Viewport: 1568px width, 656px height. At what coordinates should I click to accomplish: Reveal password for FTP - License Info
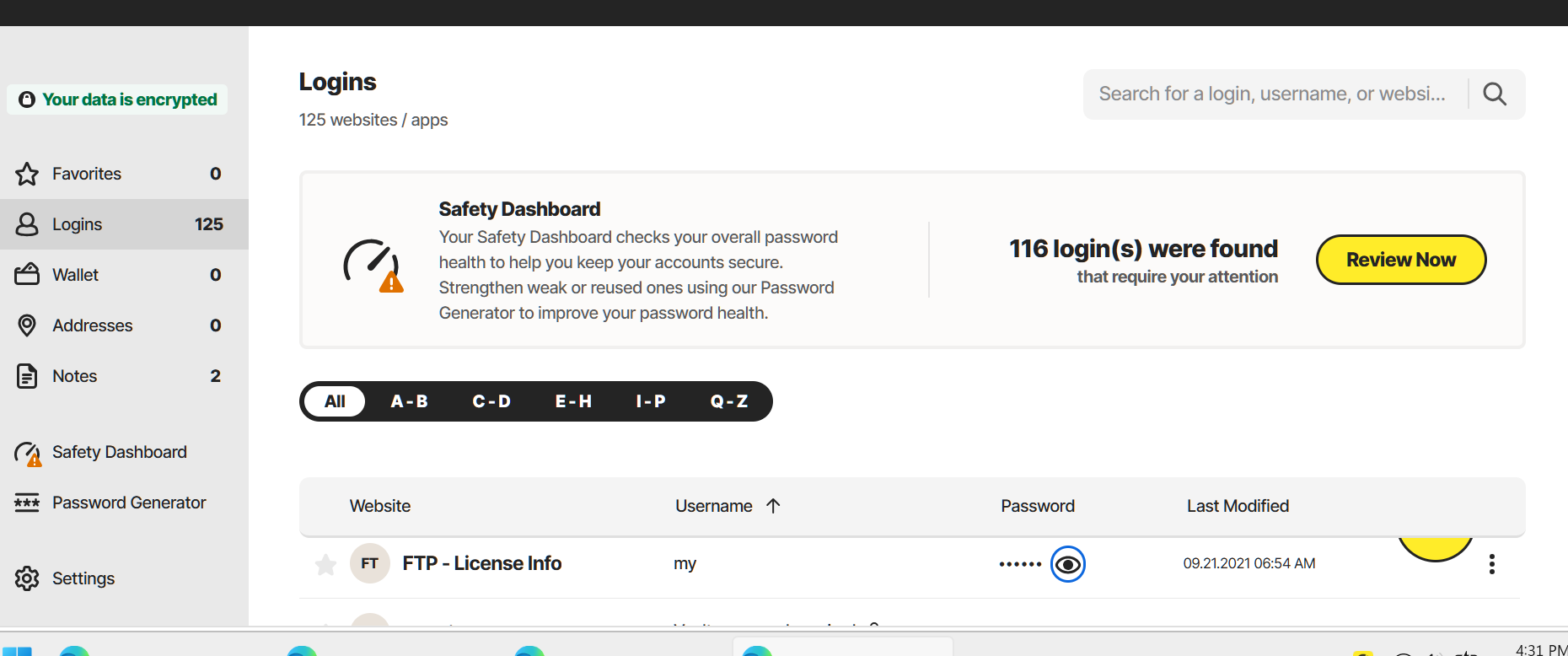tap(1067, 564)
